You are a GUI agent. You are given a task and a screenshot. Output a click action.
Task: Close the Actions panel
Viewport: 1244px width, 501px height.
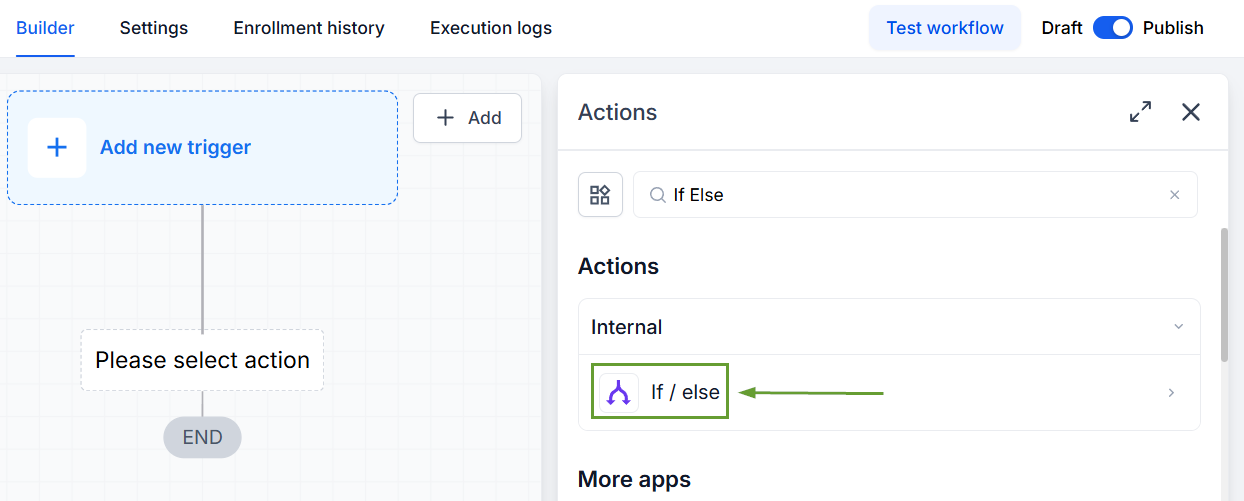pyautogui.click(x=1190, y=112)
